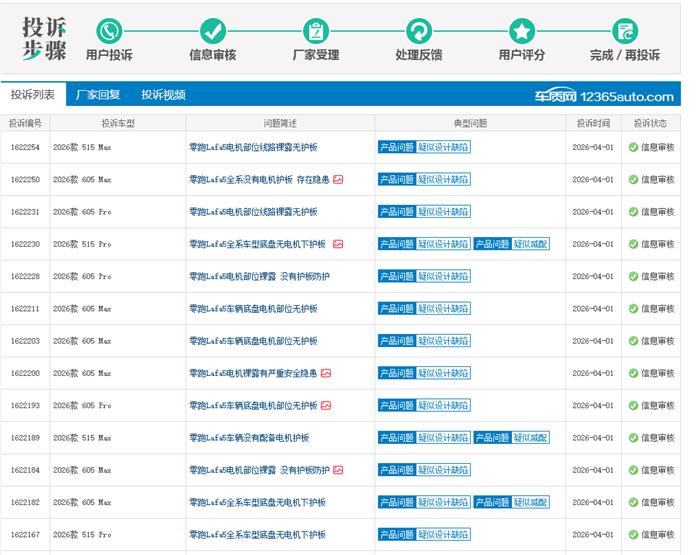Image resolution: width=700 pixels, height=555 pixels.
Task: Open image icon on complaint 1622250
Action: coord(338,180)
